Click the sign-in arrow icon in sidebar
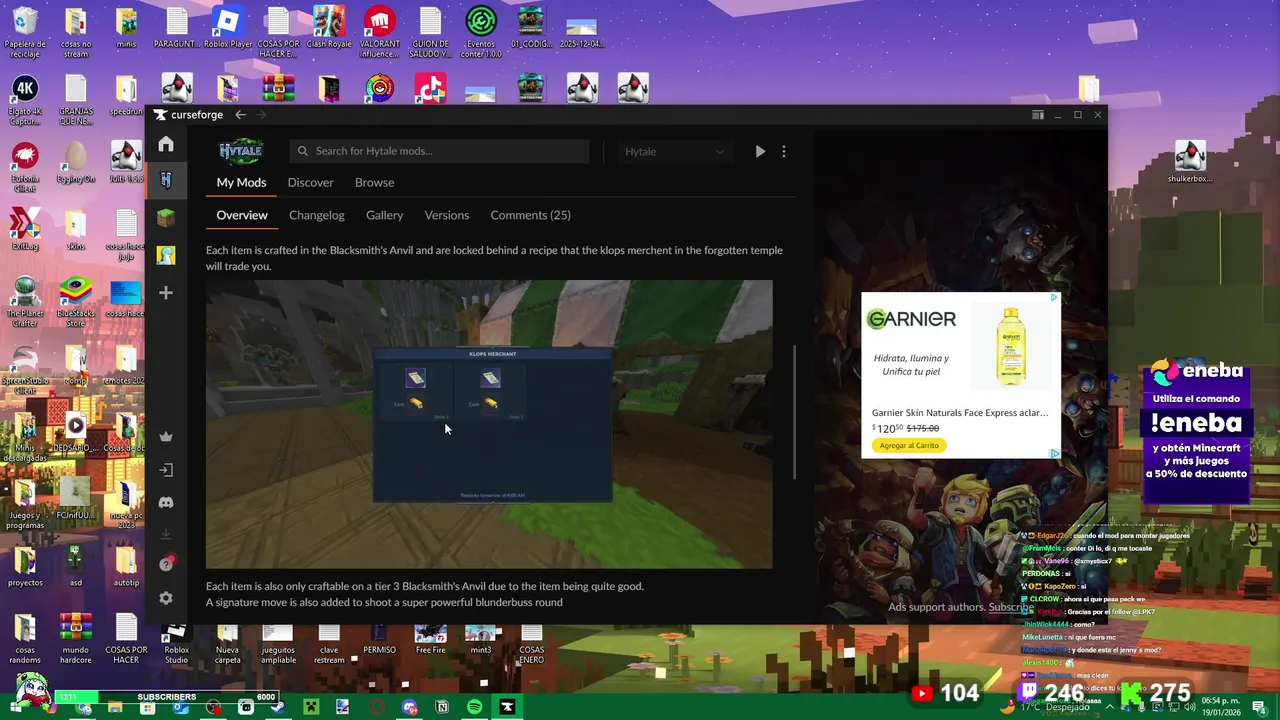1280x720 pixels. click(166, 470)
